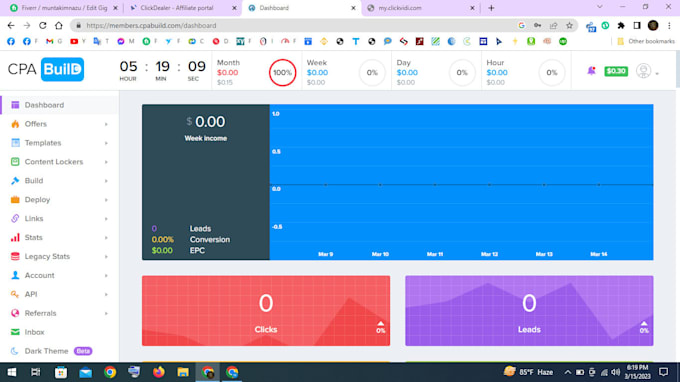This screenshot has height=382, width=680.
Task: Open the browser extensions puzzle icon
Action: [x=621, y=26]
